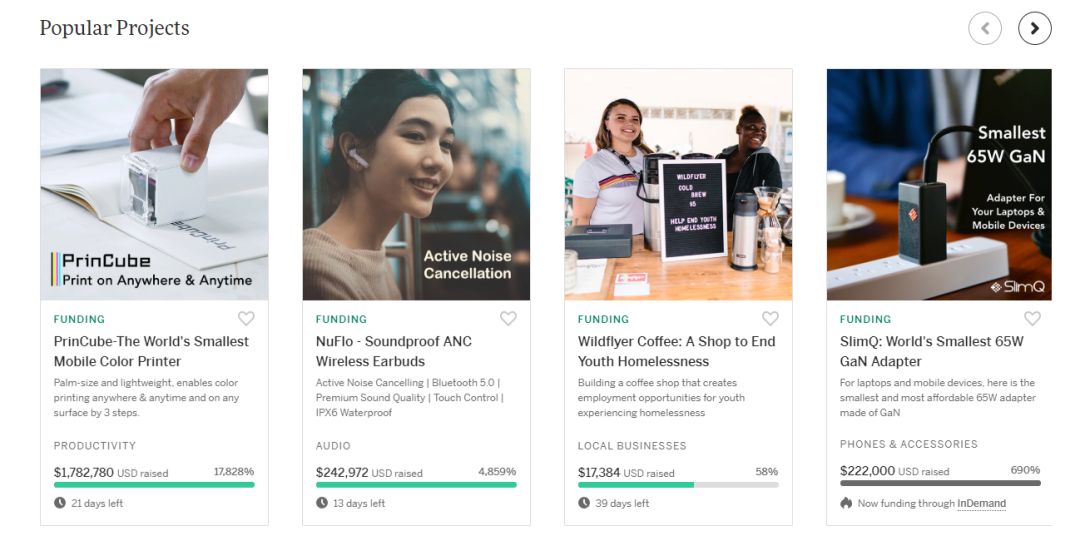Click the PHONES & ACCESSORIES category label

[909, 444]
